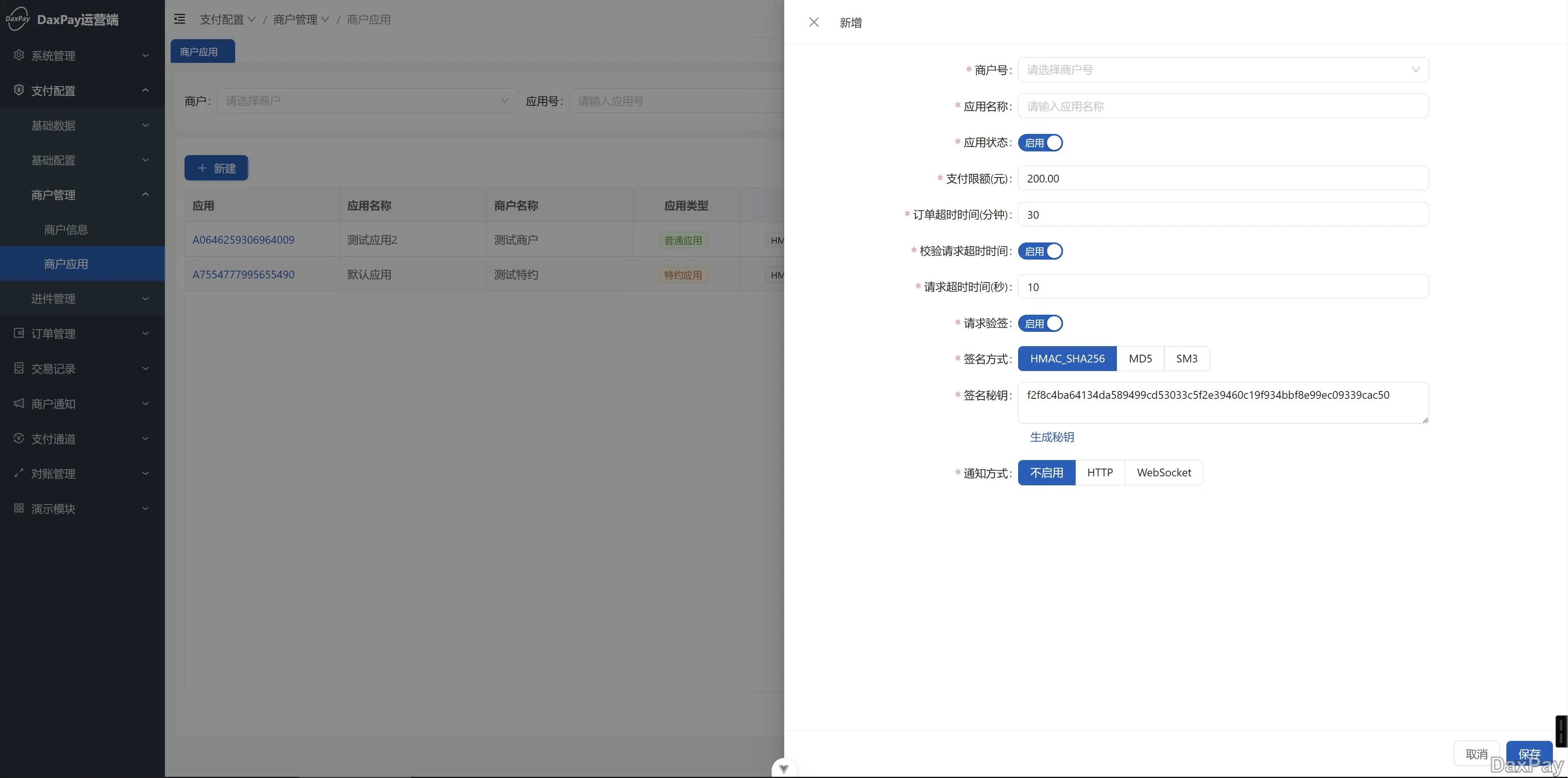The height and width of the screenshot is (778, 1568).
Task: Choose MD5 as the signing method
Action: coord(1140,358)
